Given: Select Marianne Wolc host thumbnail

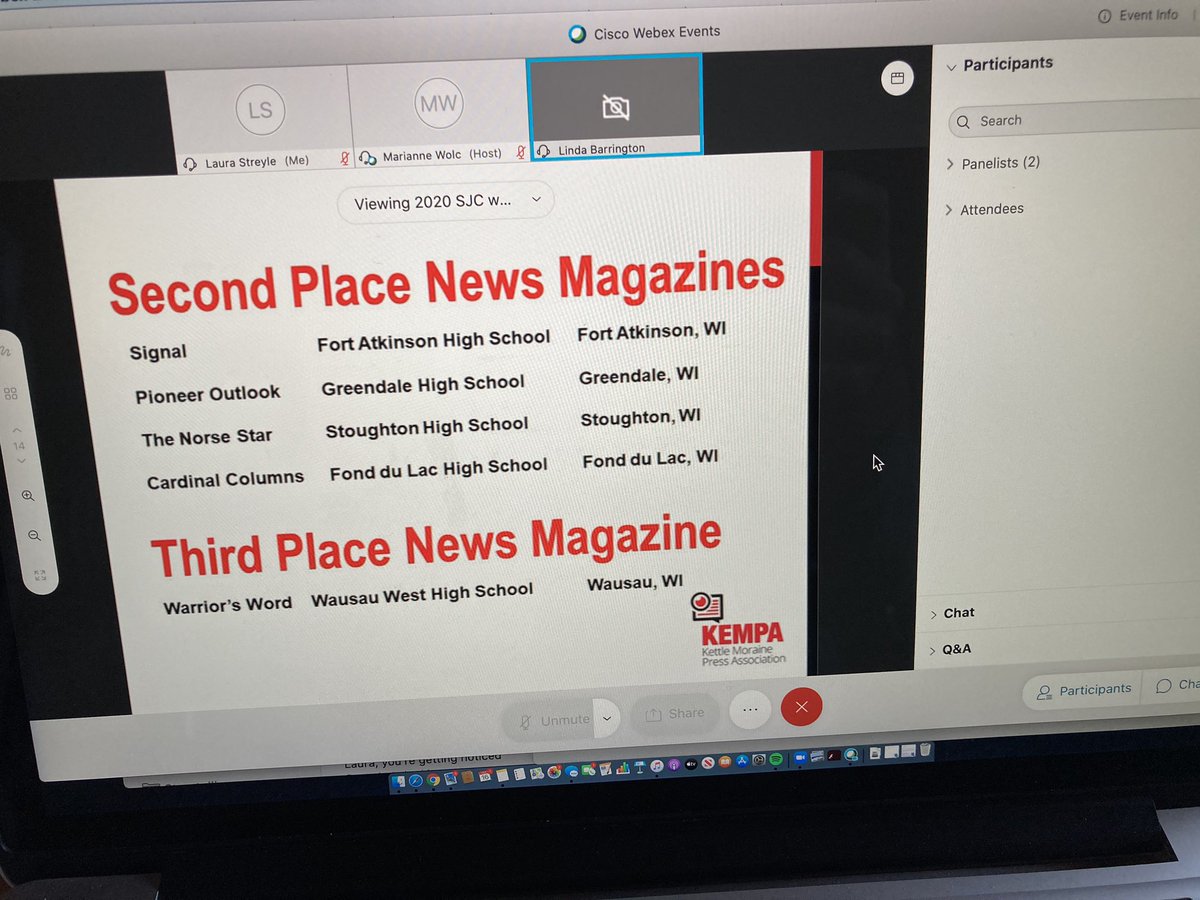Looking at the screenshot, I should [x=438, y=113].
